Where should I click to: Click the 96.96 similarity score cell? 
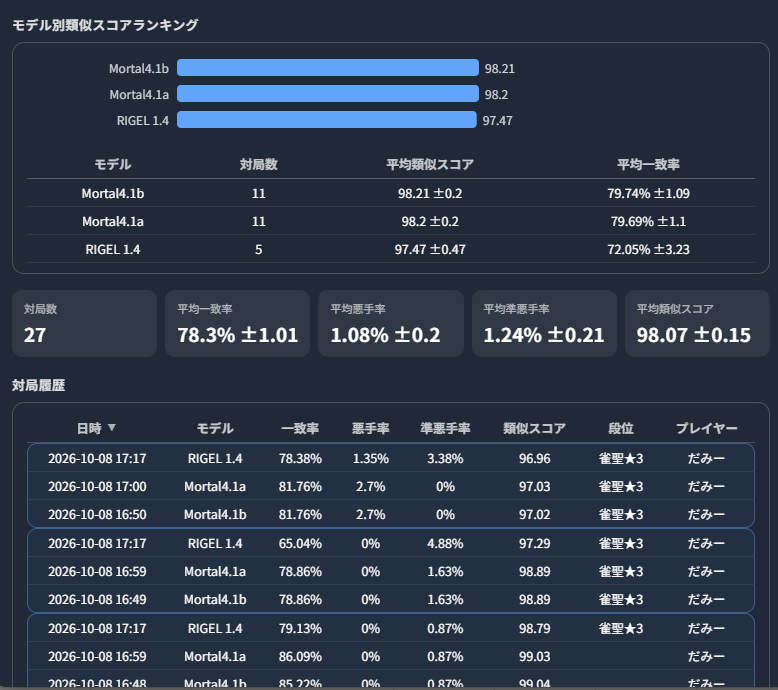pyautogui.click(x=534, y=458)
